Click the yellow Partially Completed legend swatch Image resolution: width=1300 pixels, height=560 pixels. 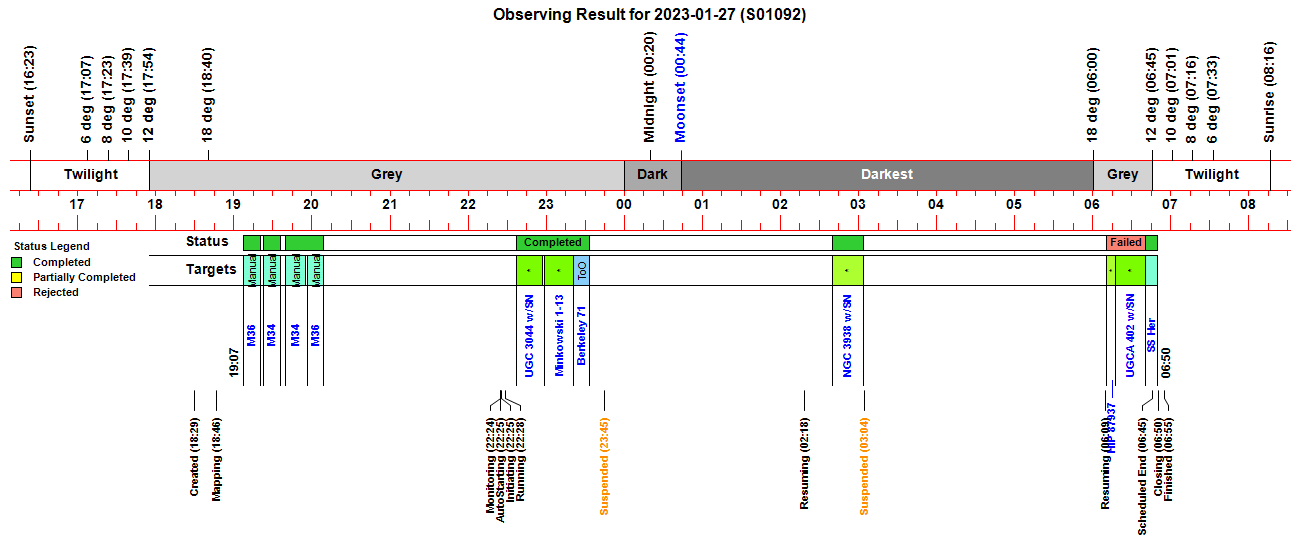tap(16, 277)
